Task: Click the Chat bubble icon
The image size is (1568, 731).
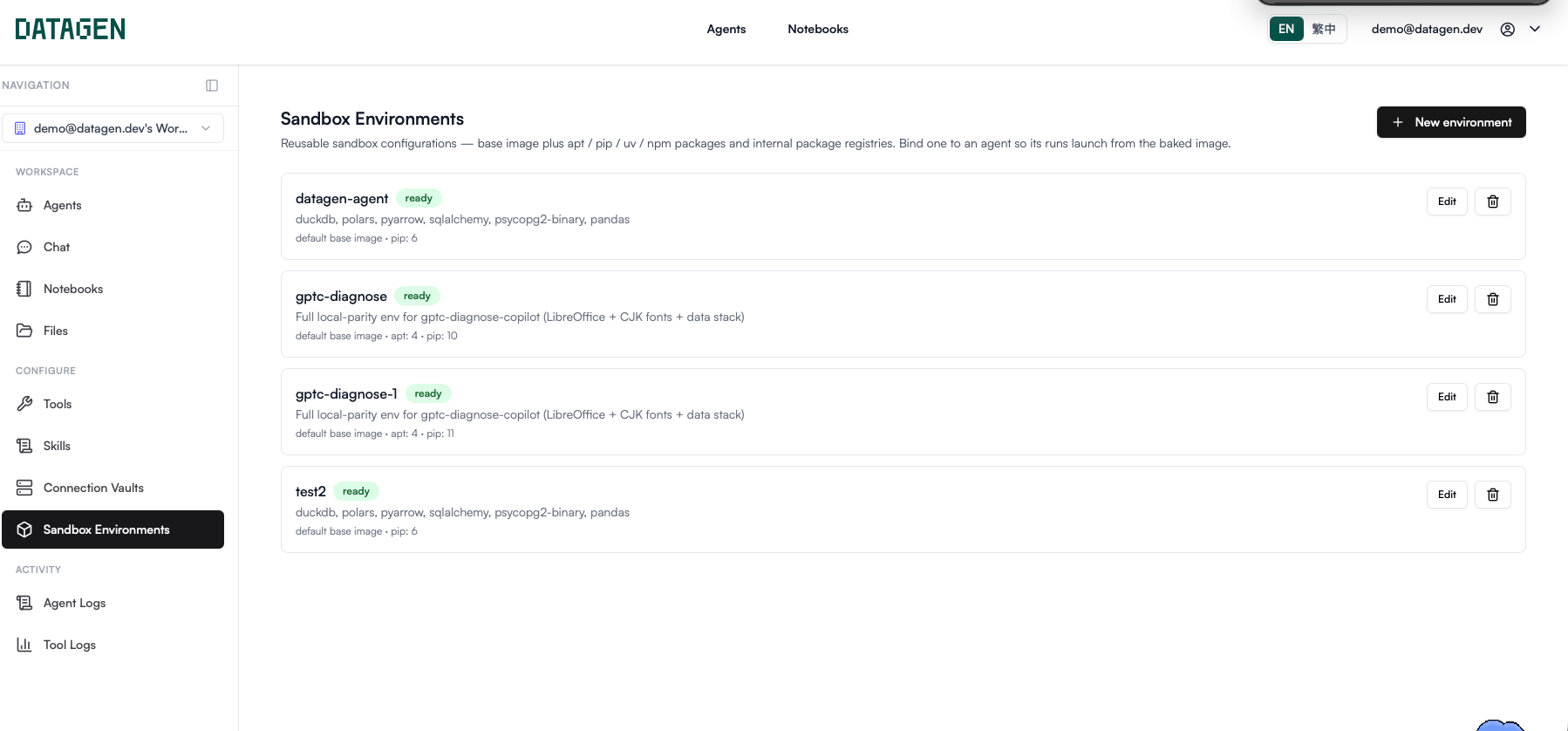Action: (x=24, y=247)
